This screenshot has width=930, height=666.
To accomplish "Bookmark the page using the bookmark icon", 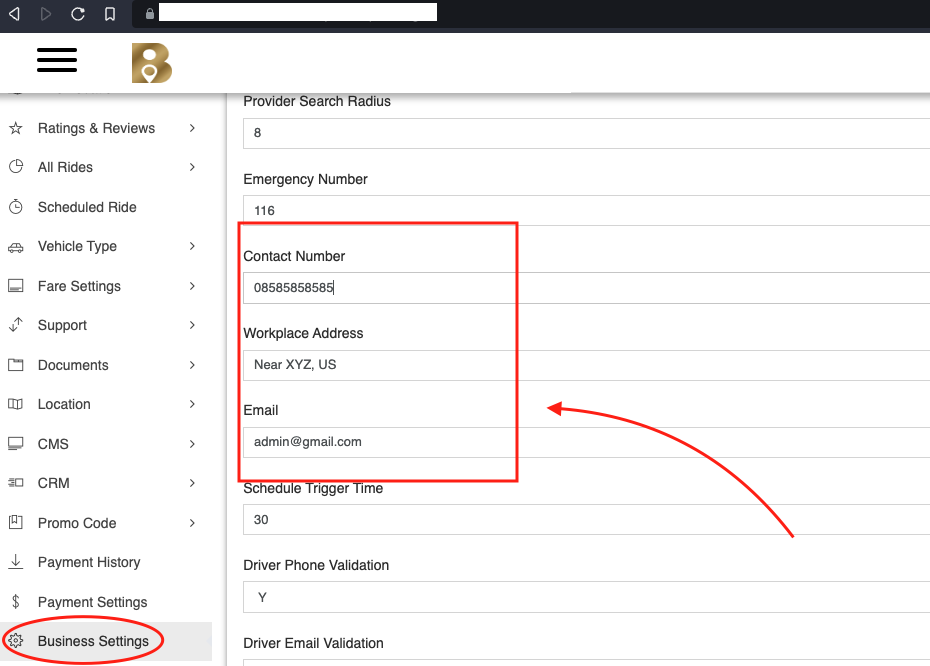I will coord(110,14).
